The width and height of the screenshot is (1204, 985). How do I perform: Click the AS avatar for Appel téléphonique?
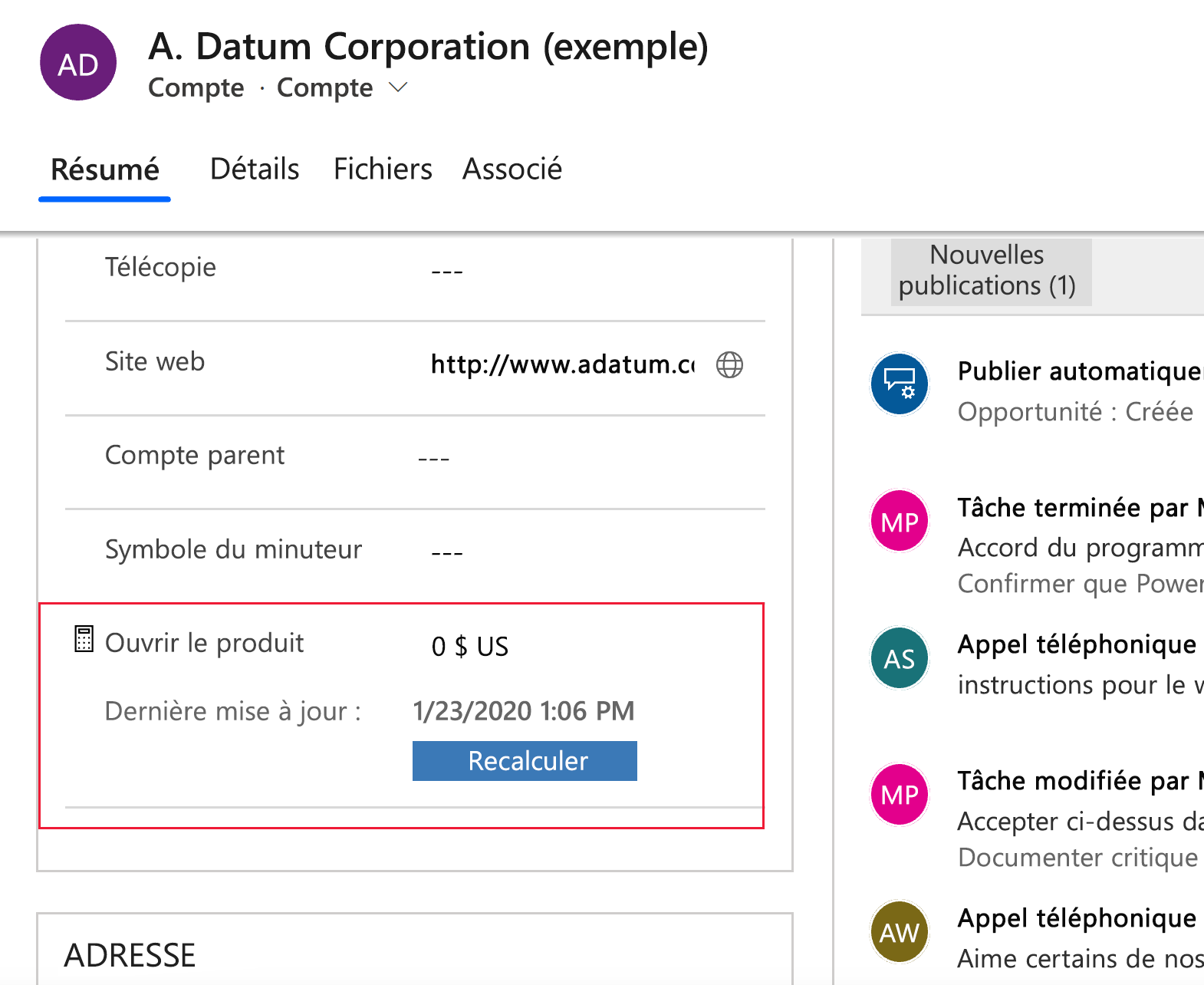[x=900, y=658]
